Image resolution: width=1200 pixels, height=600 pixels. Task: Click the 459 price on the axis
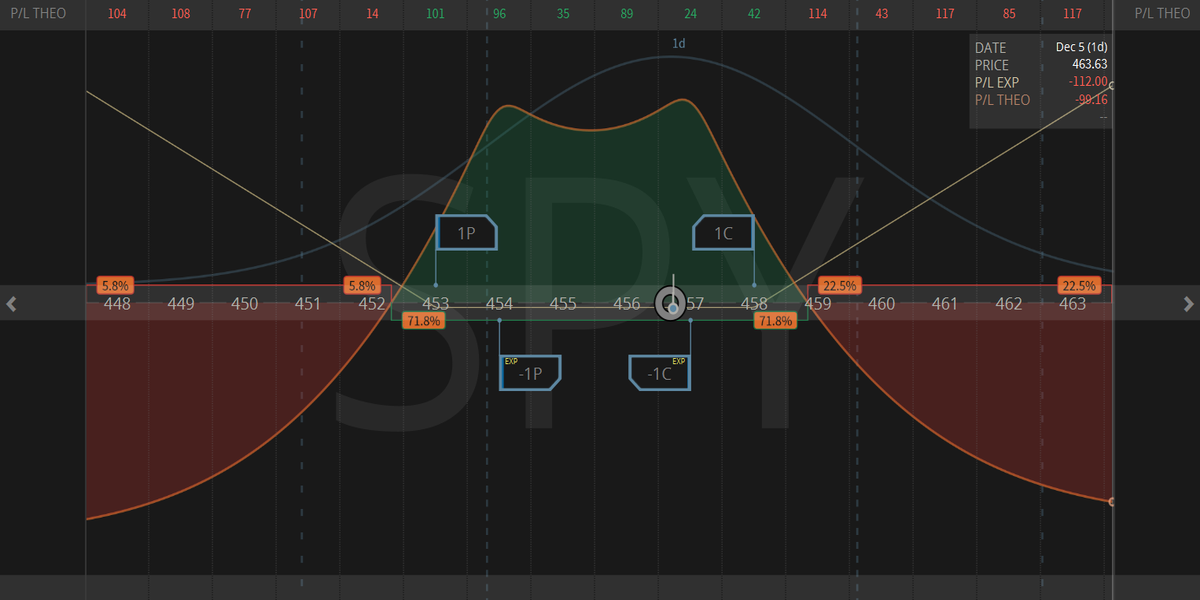coord(818,304)
